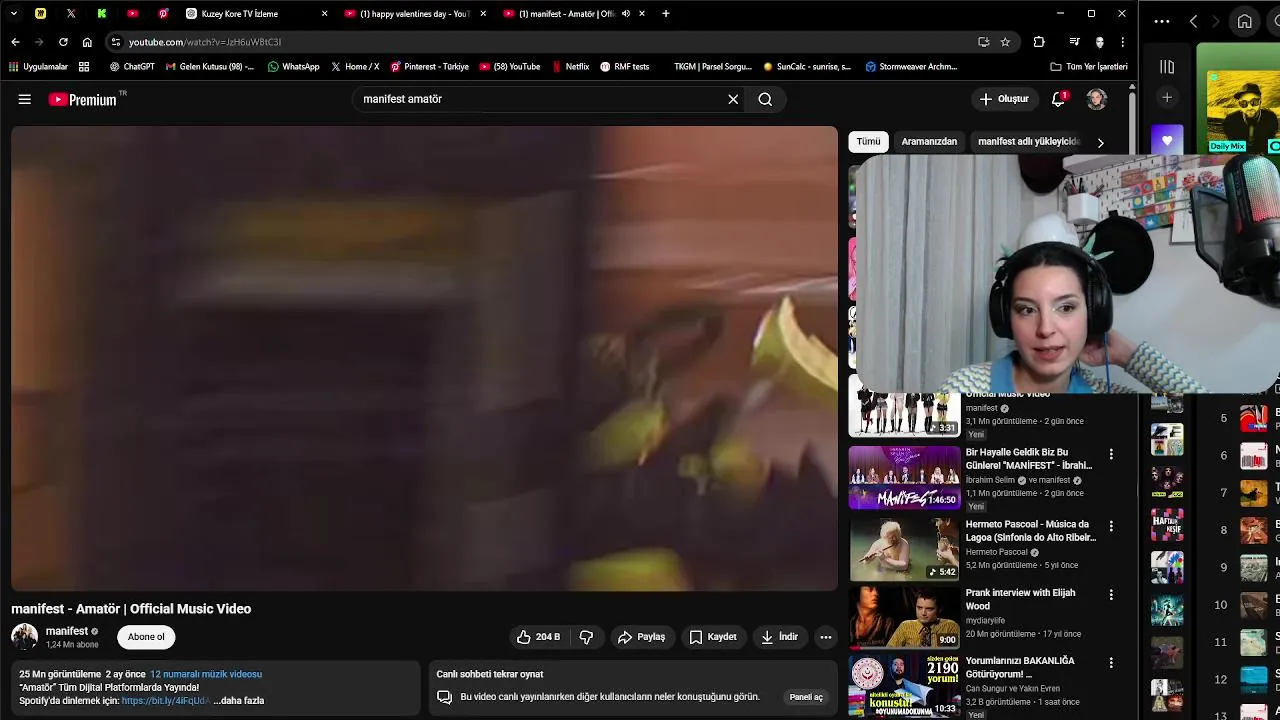Screen dimensions: 1280x720
Task: Switch to the happy valentines day tab
Action: (x=415, y=14)
